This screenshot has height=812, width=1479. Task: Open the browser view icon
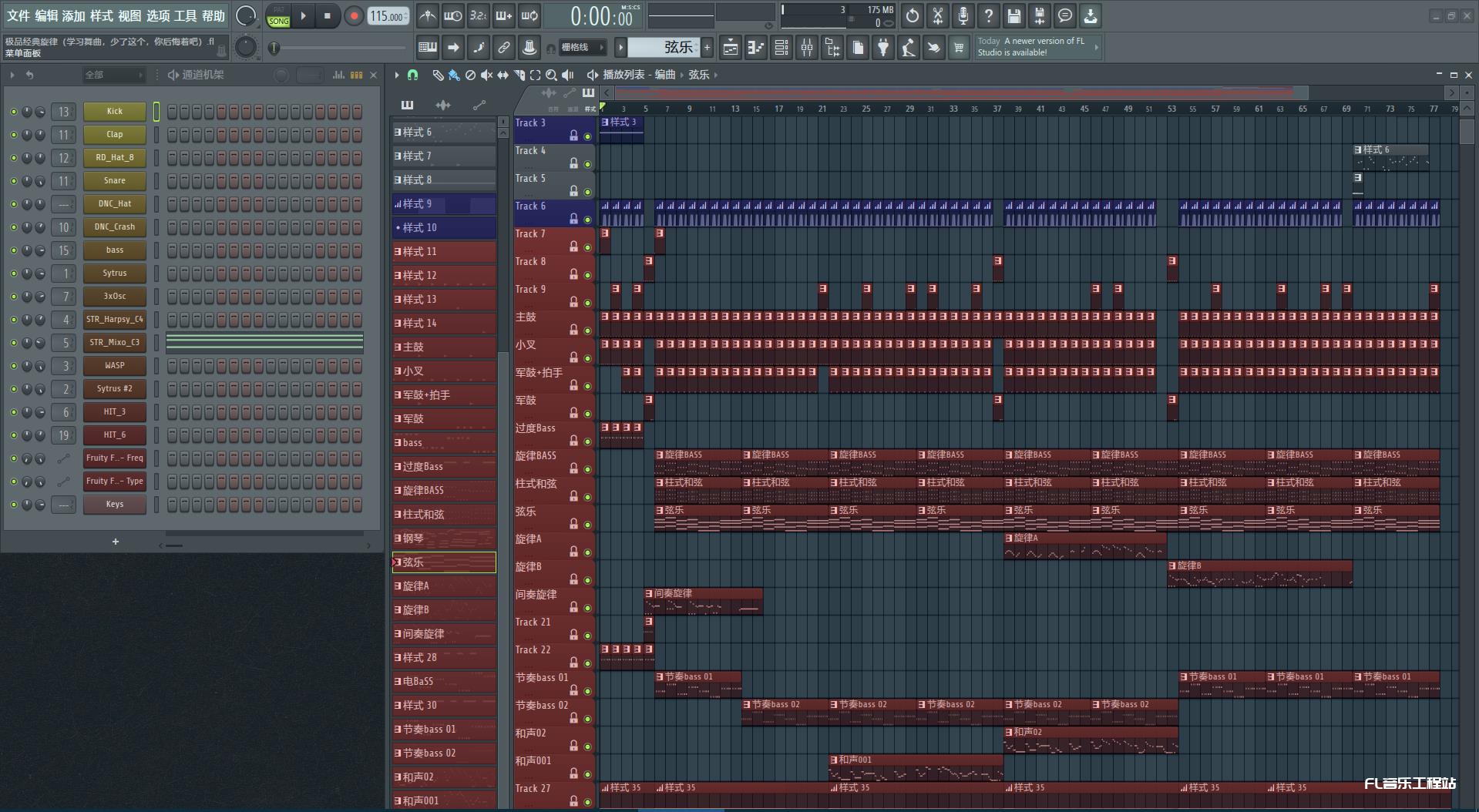[832, 48]
